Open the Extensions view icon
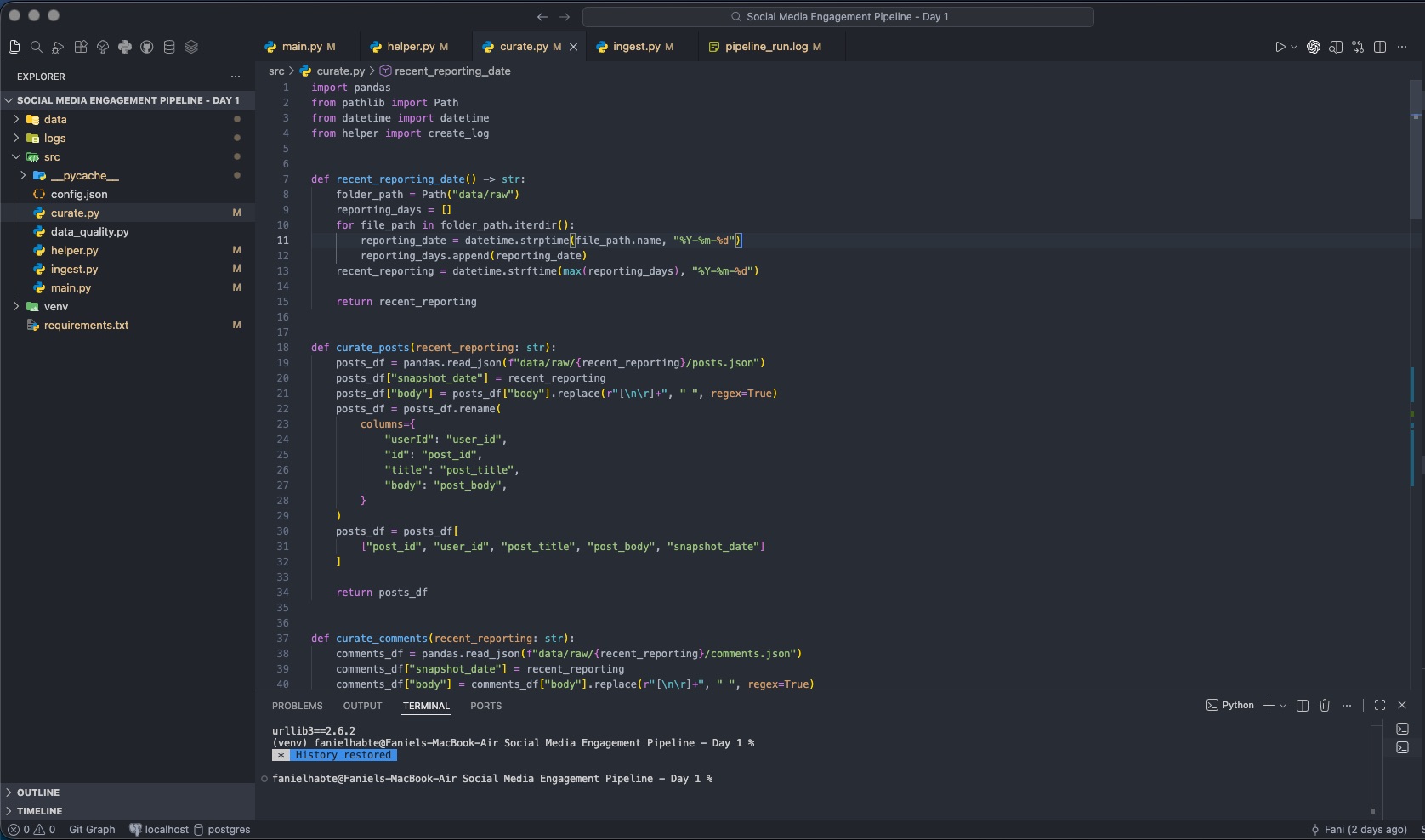The image size is (1425, 840). [x=81, y=48]
